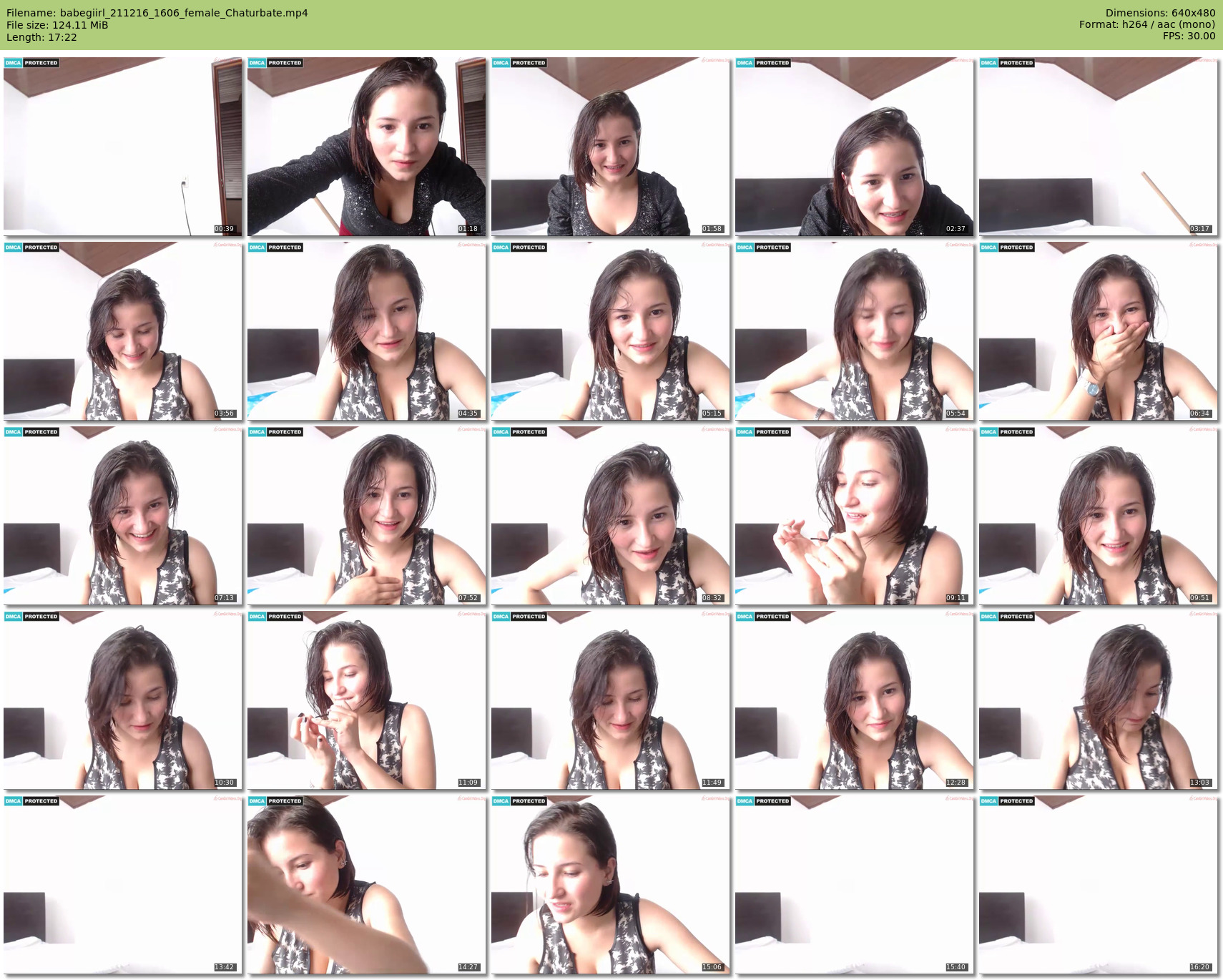Click the Length 17:22 text in header

point(41,37)
